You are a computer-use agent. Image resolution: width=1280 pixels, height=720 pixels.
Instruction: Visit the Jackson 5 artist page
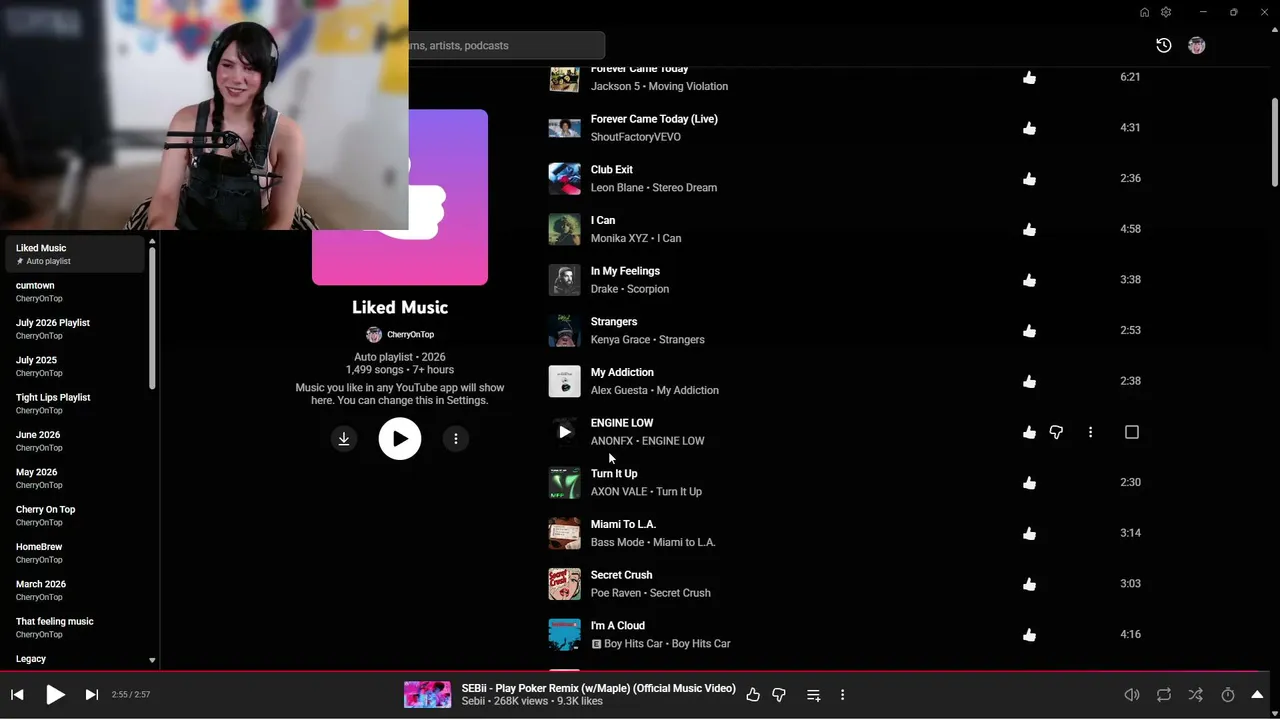click(x=615, y=86)
